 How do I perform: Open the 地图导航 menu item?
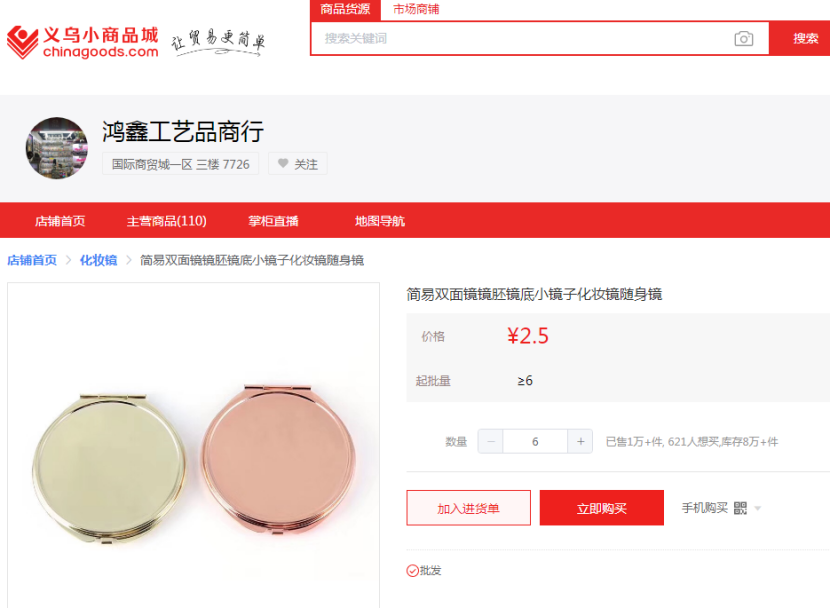tap(380, 221)
